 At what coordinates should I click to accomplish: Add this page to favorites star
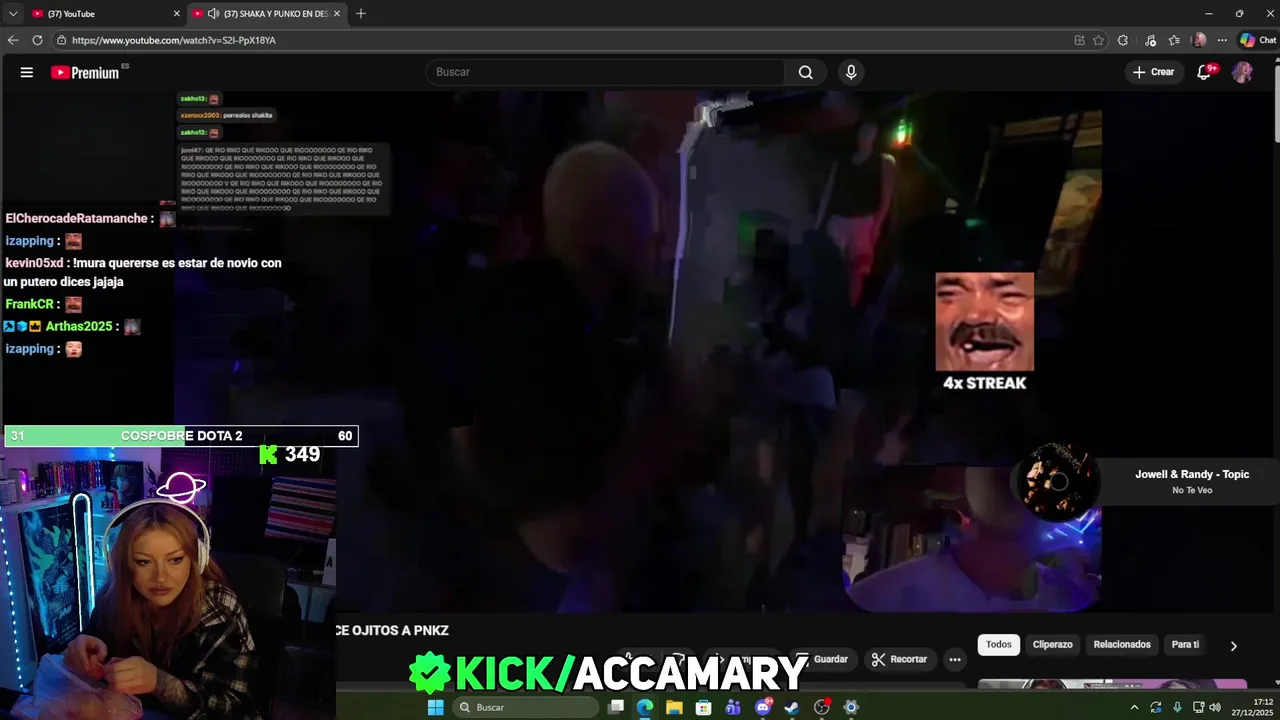[1098, 40]
